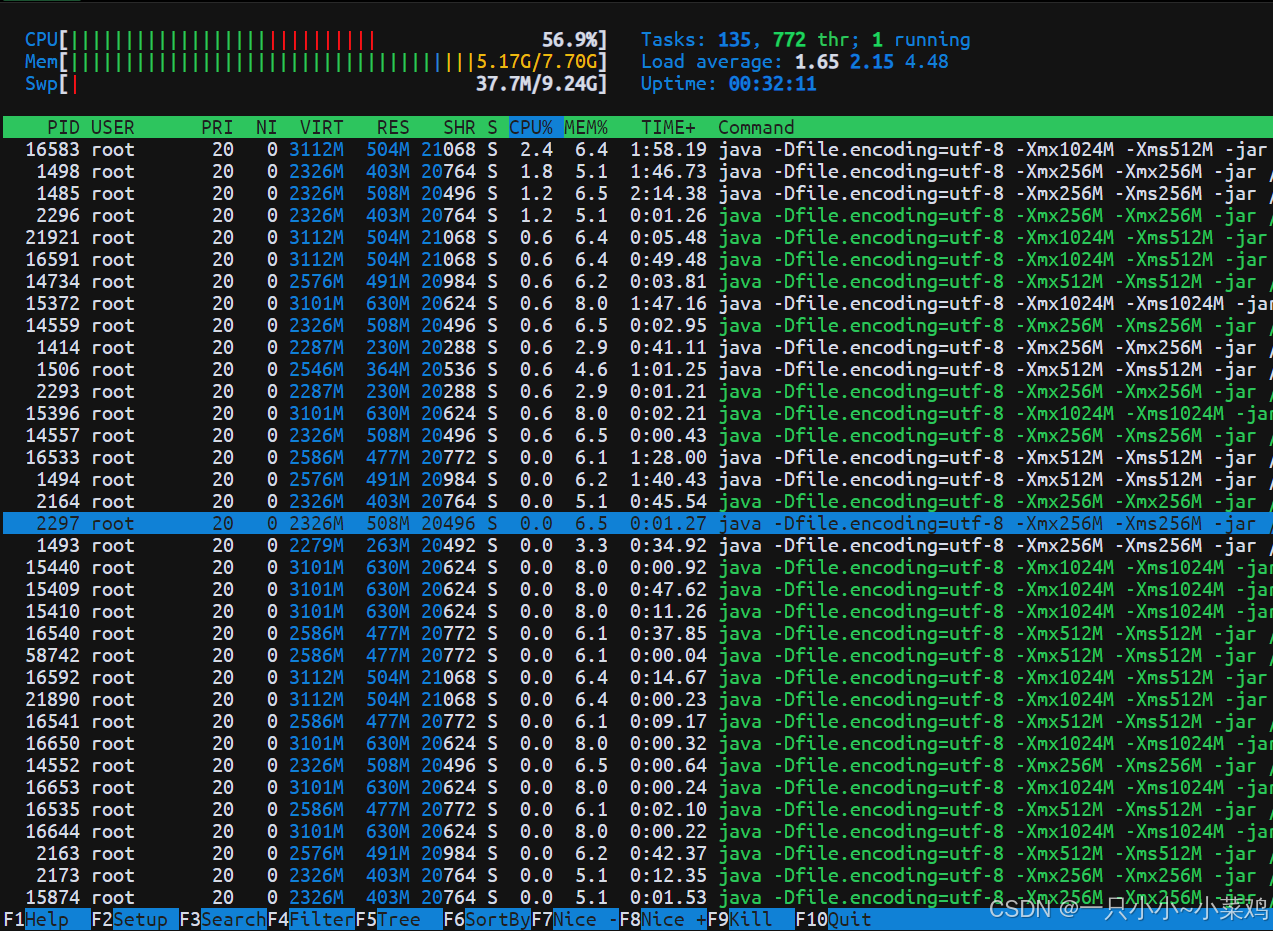This screenshot has width=1273, height=931.
Task: Select process row with PID 1498
Action: pyautogui.click(x=636, y=172)
